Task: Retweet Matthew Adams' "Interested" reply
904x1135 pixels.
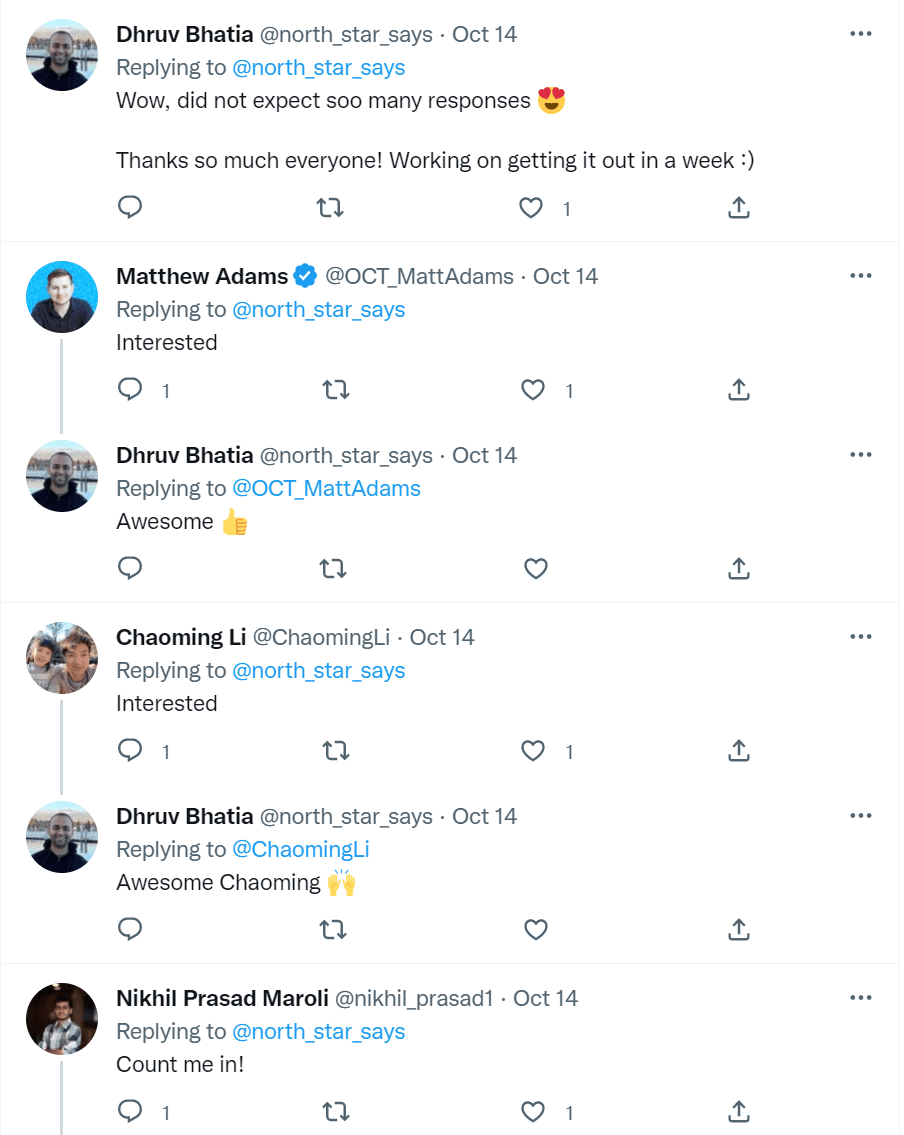Action: pyautogui.click(x=337, y=389)
